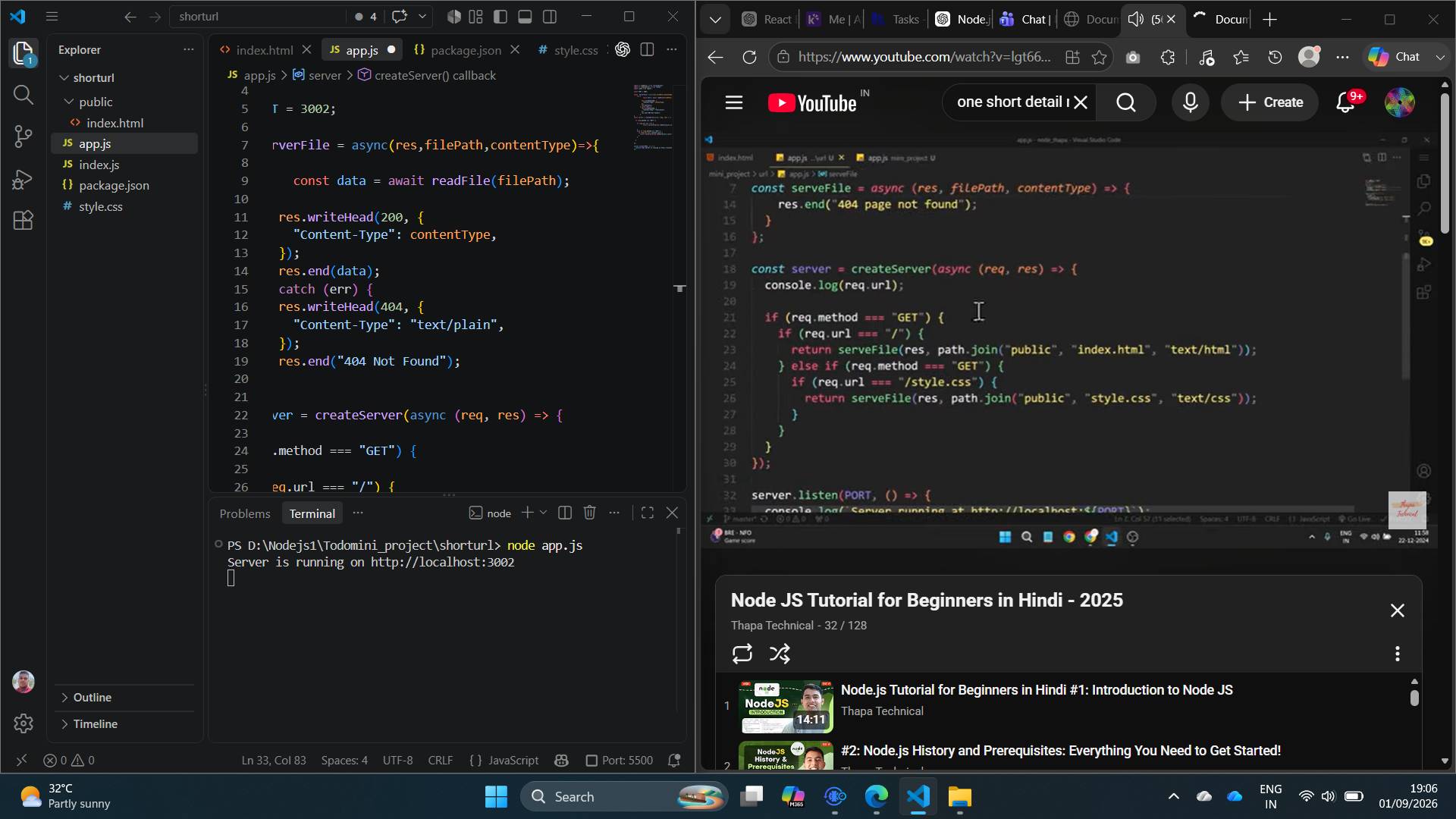Screen dimensions: 1456x819
Task: Open the Search view in activity bar
Action: [23, 94]
